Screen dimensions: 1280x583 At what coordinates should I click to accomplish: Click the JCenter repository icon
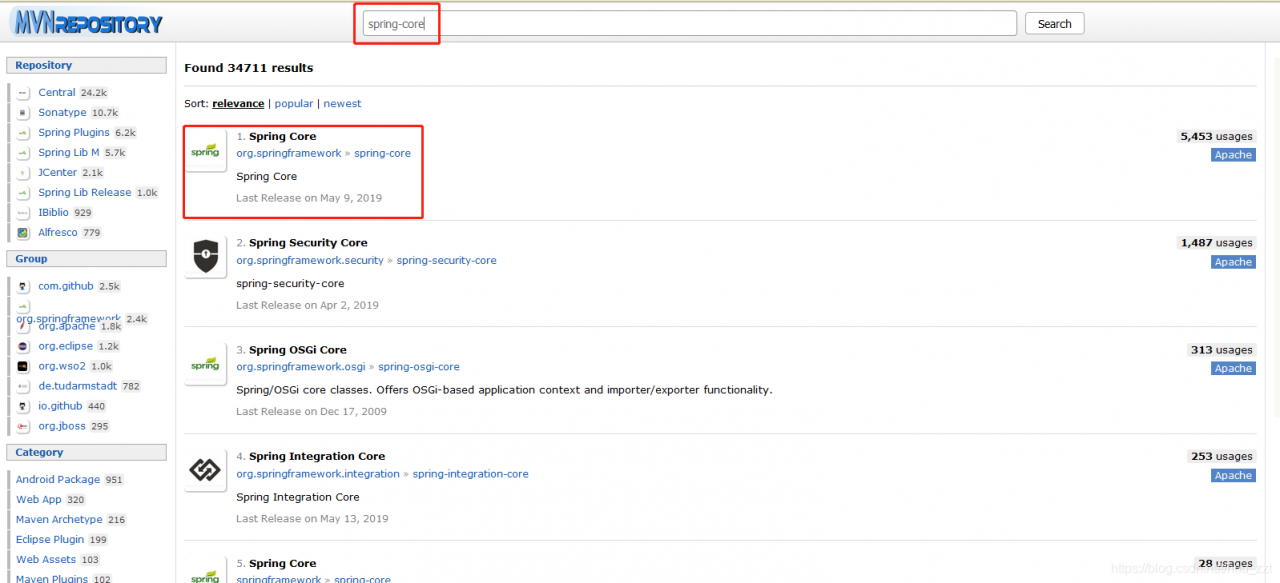tap(23, 173)
